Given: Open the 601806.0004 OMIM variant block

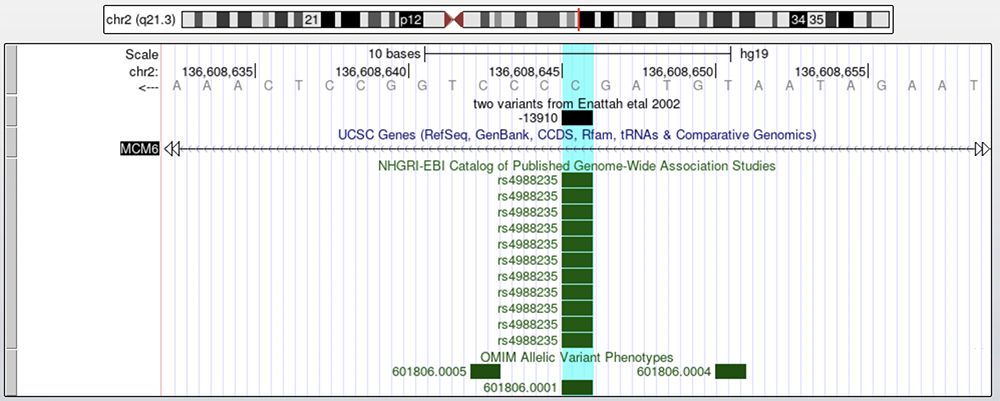Looking at the screenshot, I should [730, 372].
